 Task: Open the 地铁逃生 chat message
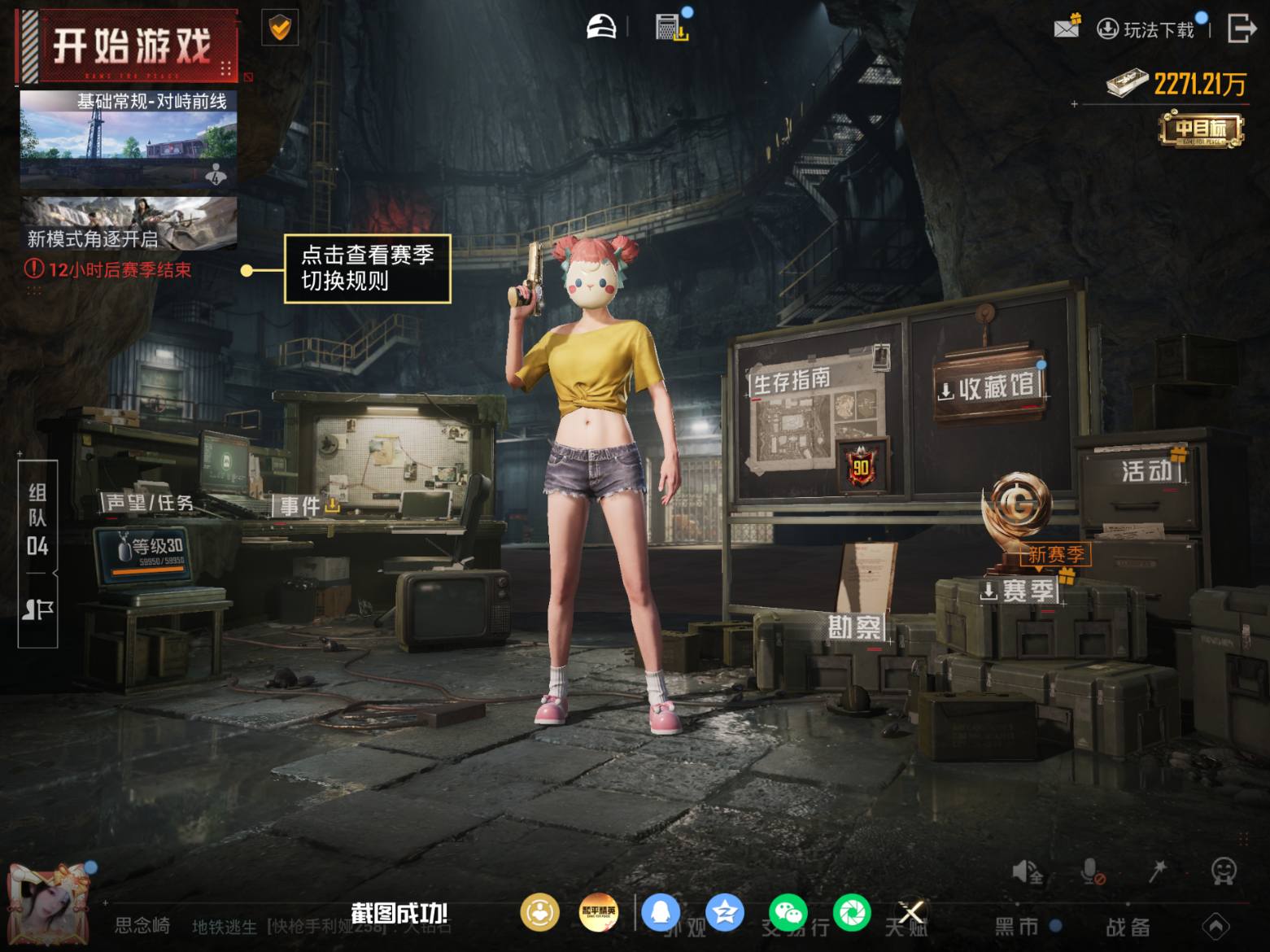(x=321, y=927)
